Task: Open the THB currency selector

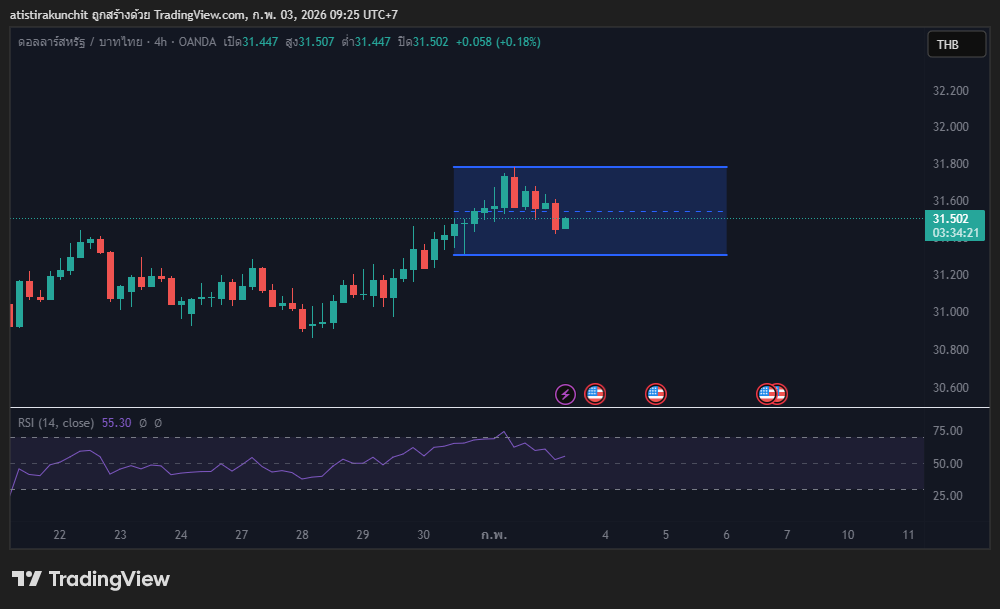Action: pyautogui.click(x=946, y=44)
